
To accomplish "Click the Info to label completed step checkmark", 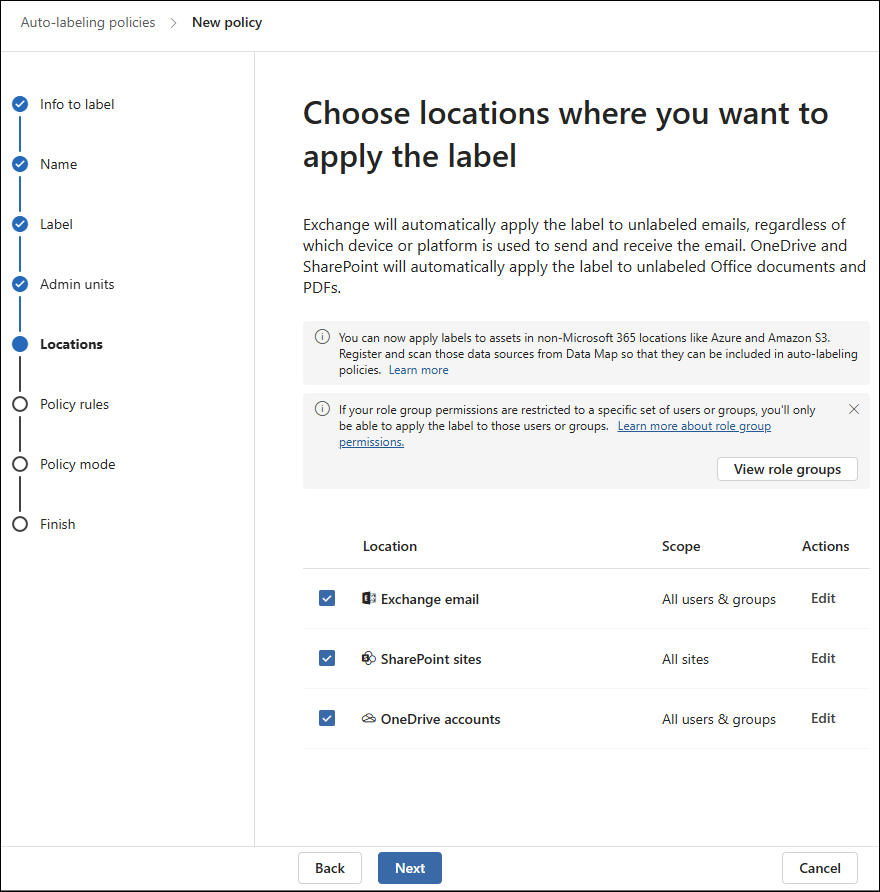I will click(x=20, y=104).
